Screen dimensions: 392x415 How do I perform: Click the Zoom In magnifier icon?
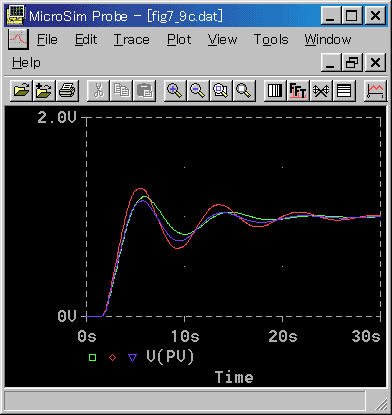click(x=175, y=90)
